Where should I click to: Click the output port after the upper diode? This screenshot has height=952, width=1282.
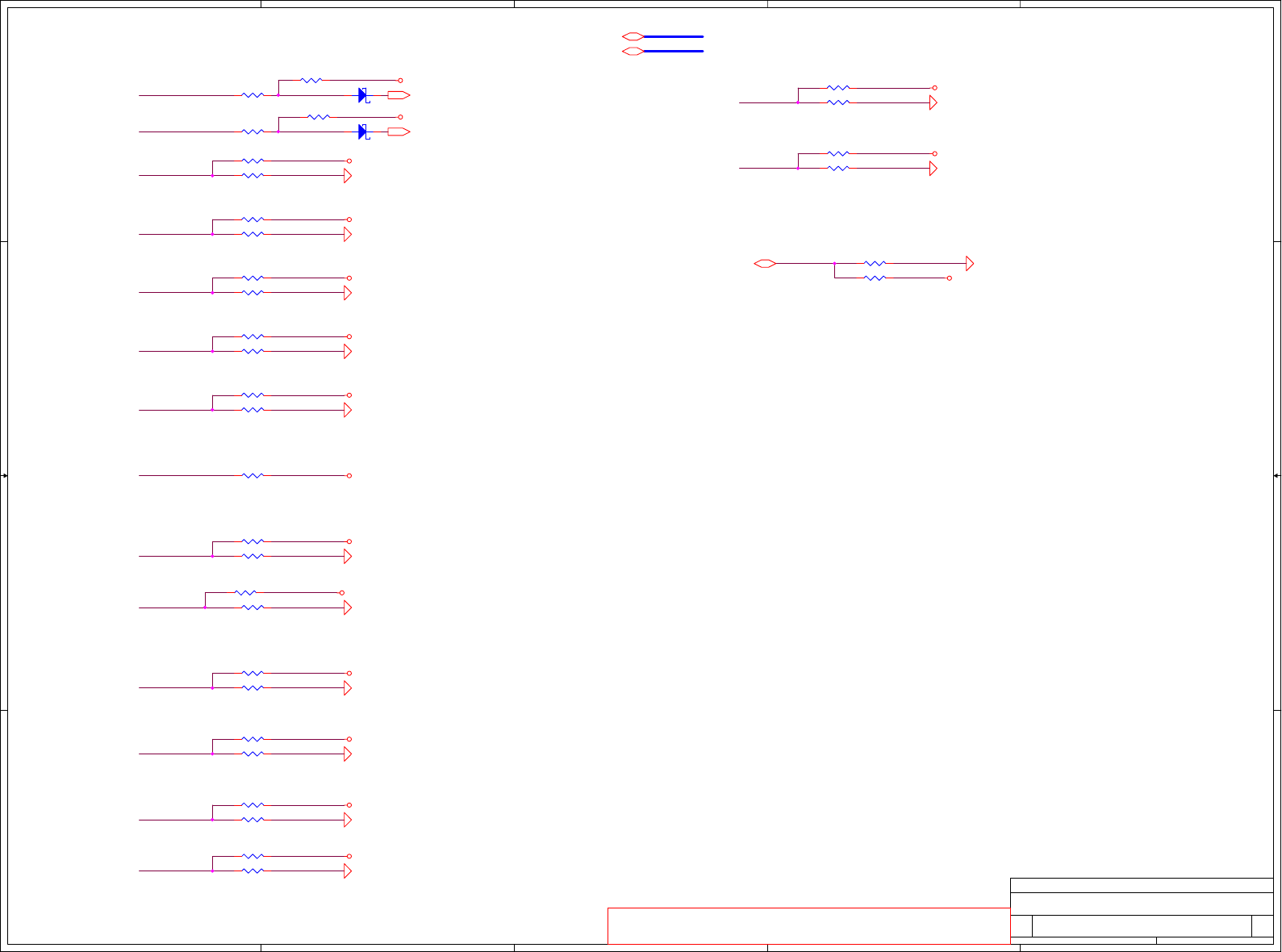[x=399, y=95]
